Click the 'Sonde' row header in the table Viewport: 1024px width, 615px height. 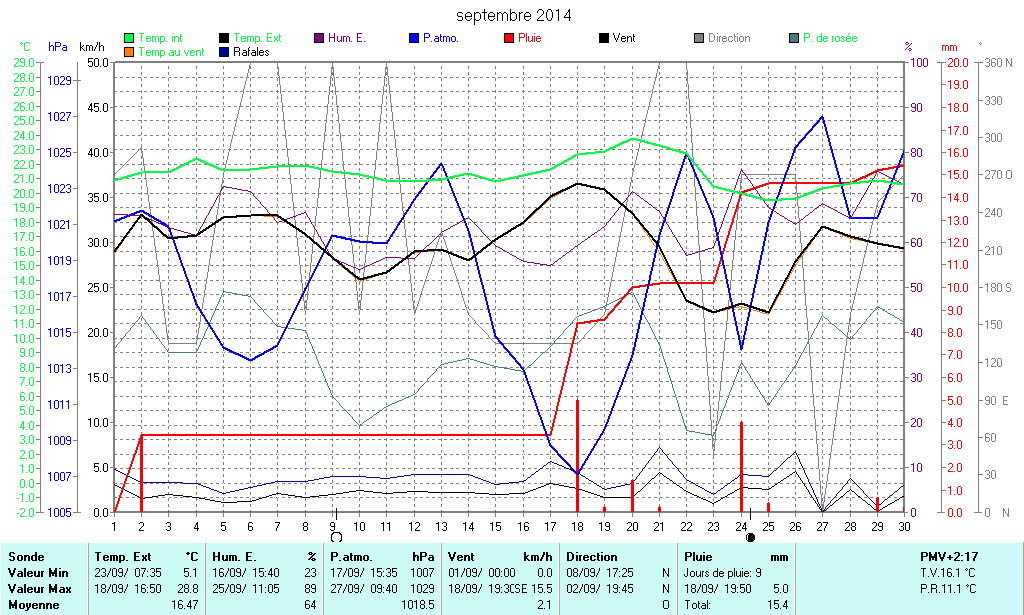pos(26,557)
